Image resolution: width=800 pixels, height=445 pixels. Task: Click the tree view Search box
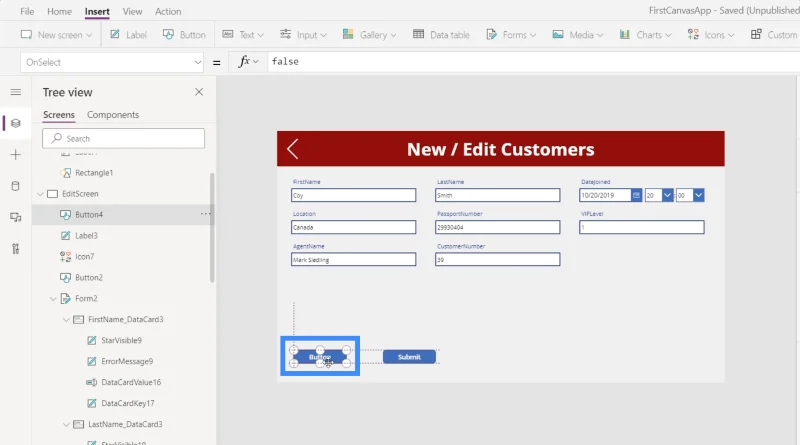(x=123, y=138)
